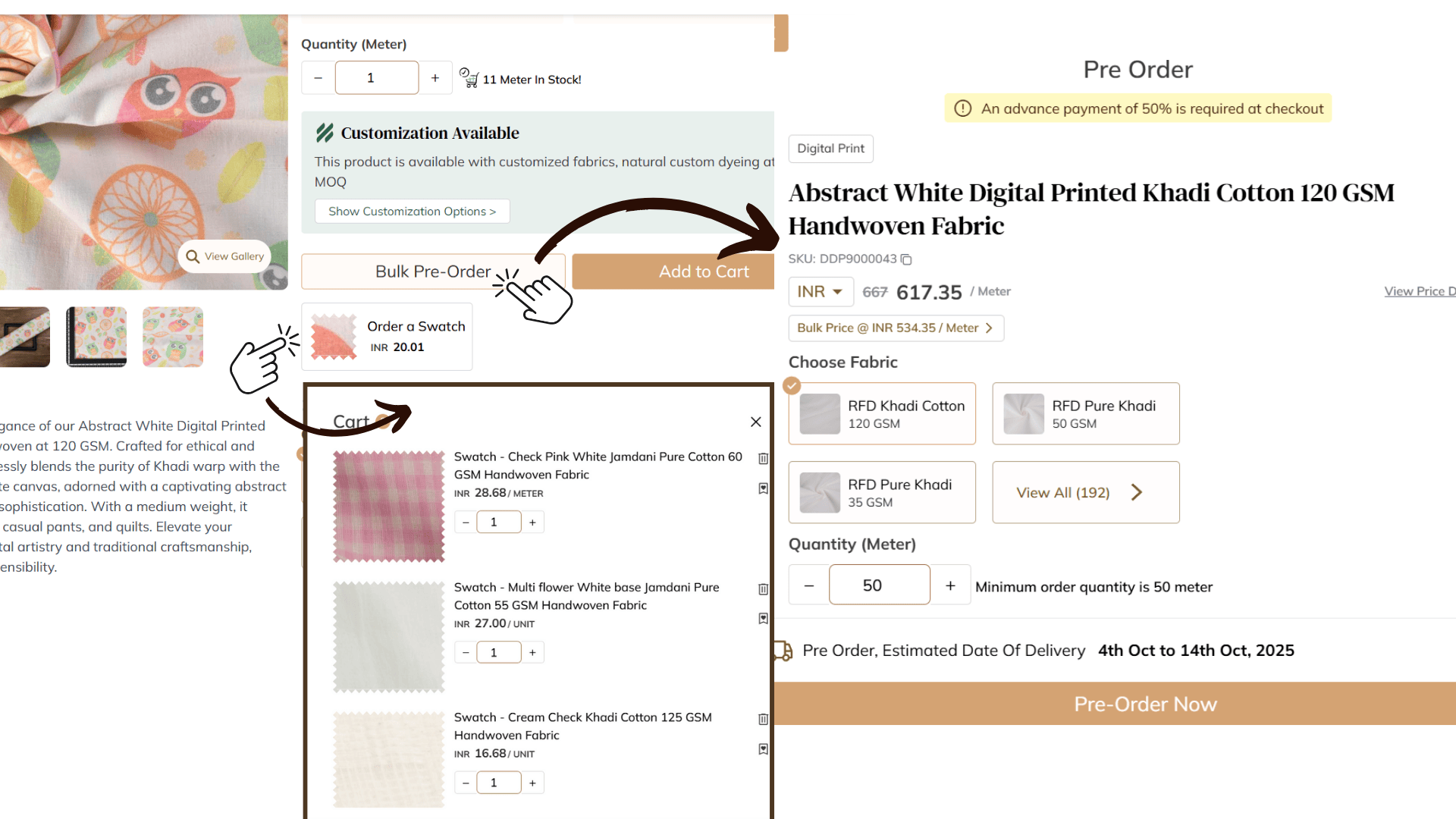The image size is (1456, 819).
Task: Select RFD Khadi Cotton 120 GSM fabric
Action: (x=882, y=414)
